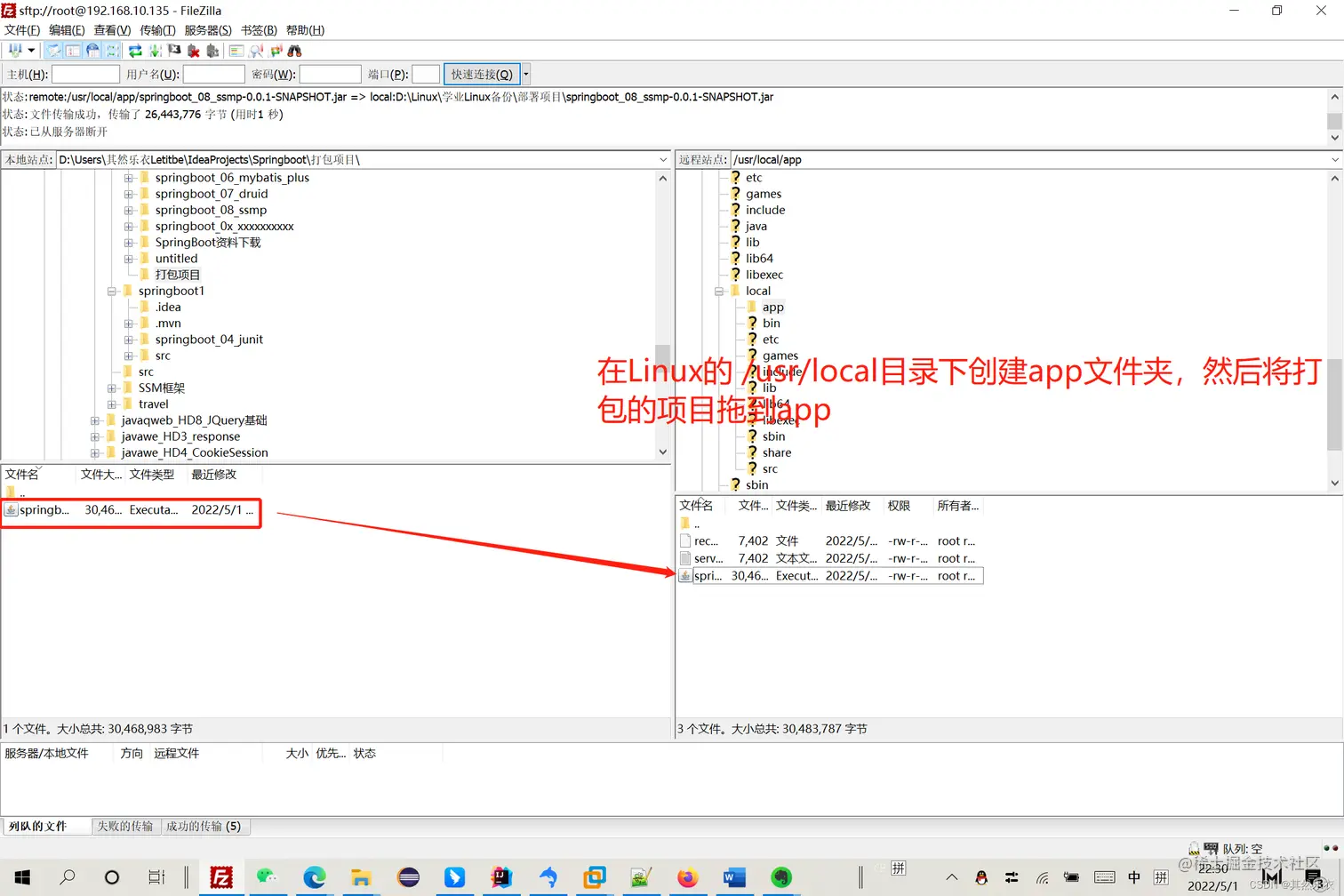This screenshot has height=896, width=1344.
Task: Click the taskbar search magnifier icon
Action: [67, 877]
